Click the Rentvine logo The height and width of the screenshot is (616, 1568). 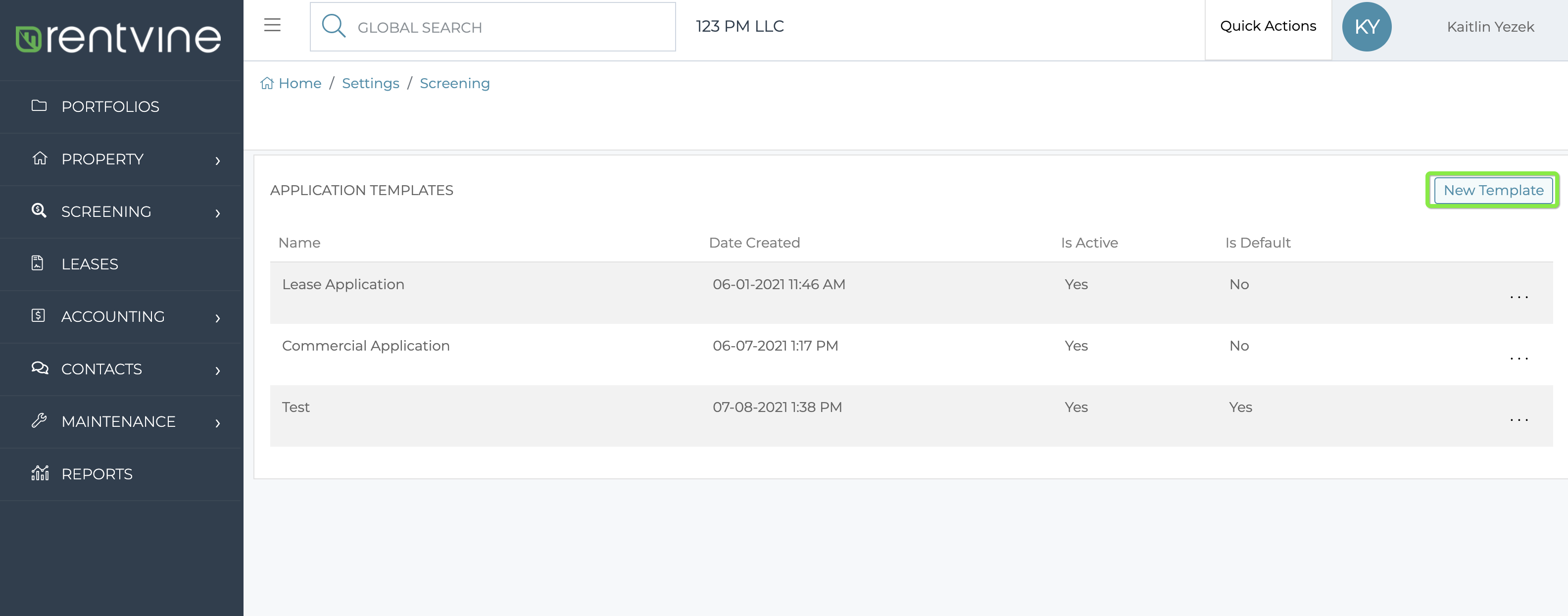118,38
